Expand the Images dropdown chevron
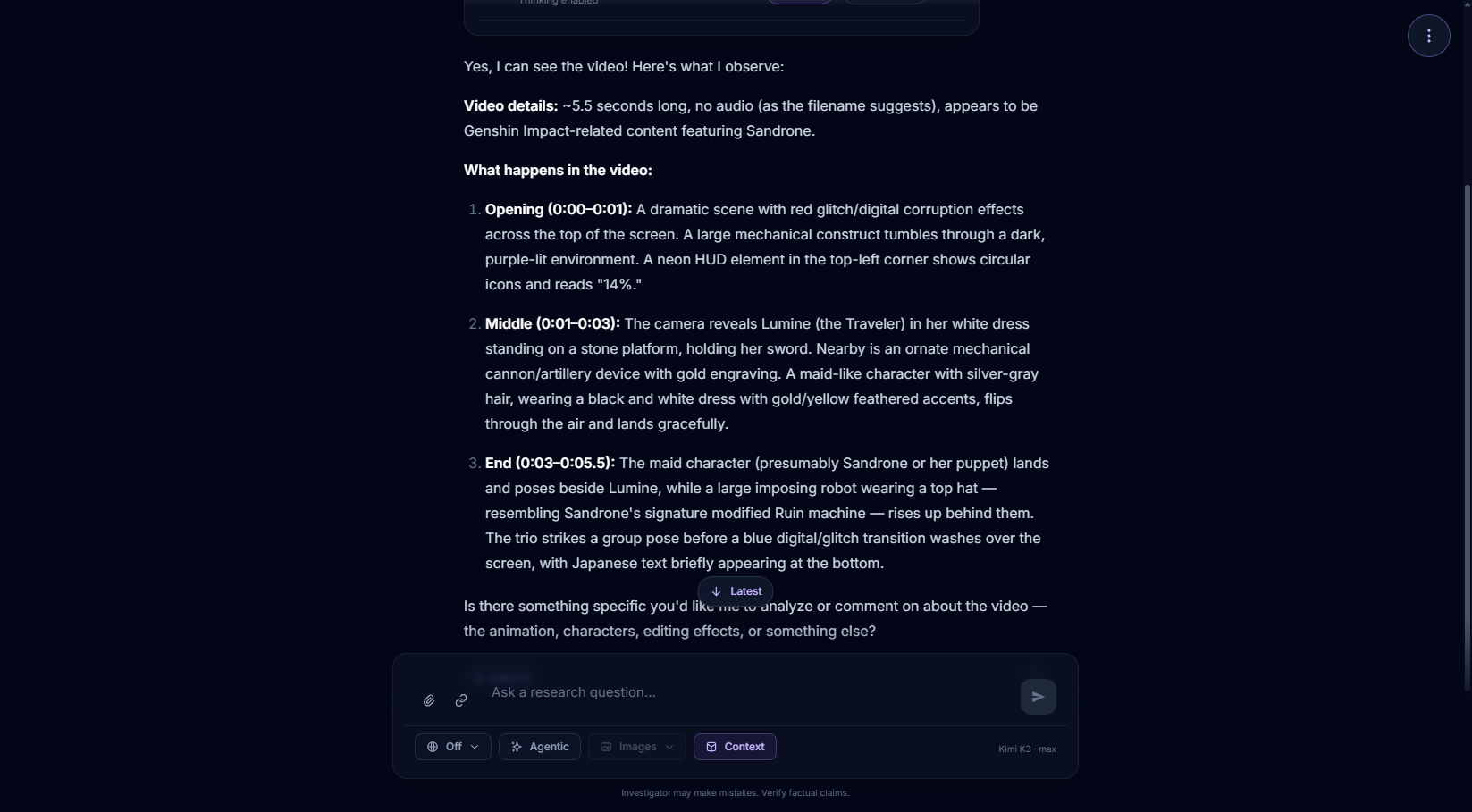1472x812 pixels. pos(669,747)
